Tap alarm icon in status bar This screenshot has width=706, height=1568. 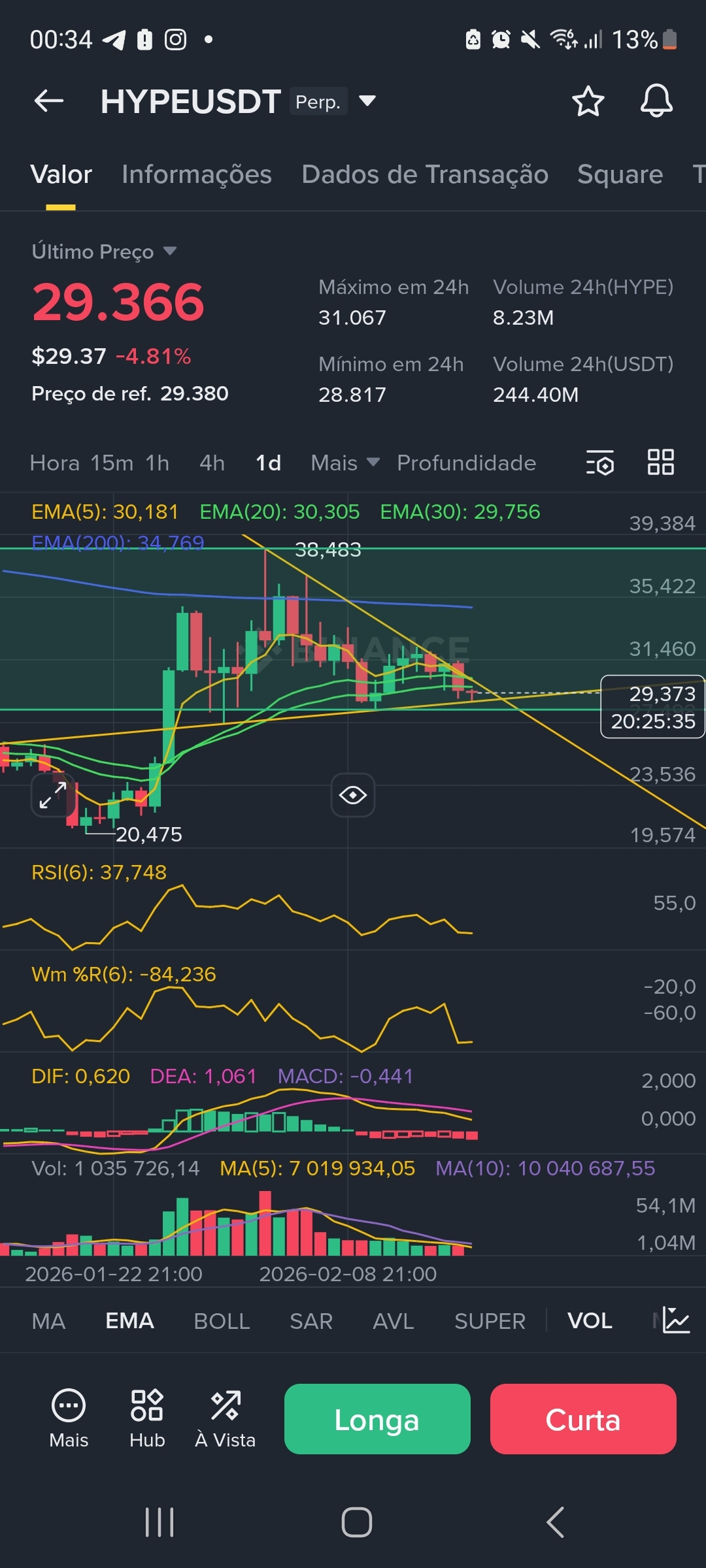click(x=501, y=40)
